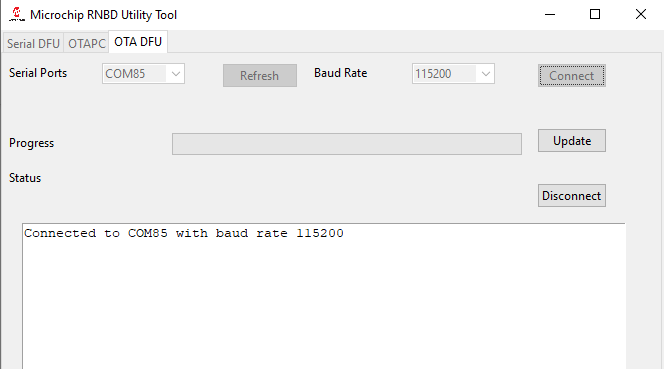Open the OTAPC tab
Screen dimensions: 664x369
(x=86, y=44)
